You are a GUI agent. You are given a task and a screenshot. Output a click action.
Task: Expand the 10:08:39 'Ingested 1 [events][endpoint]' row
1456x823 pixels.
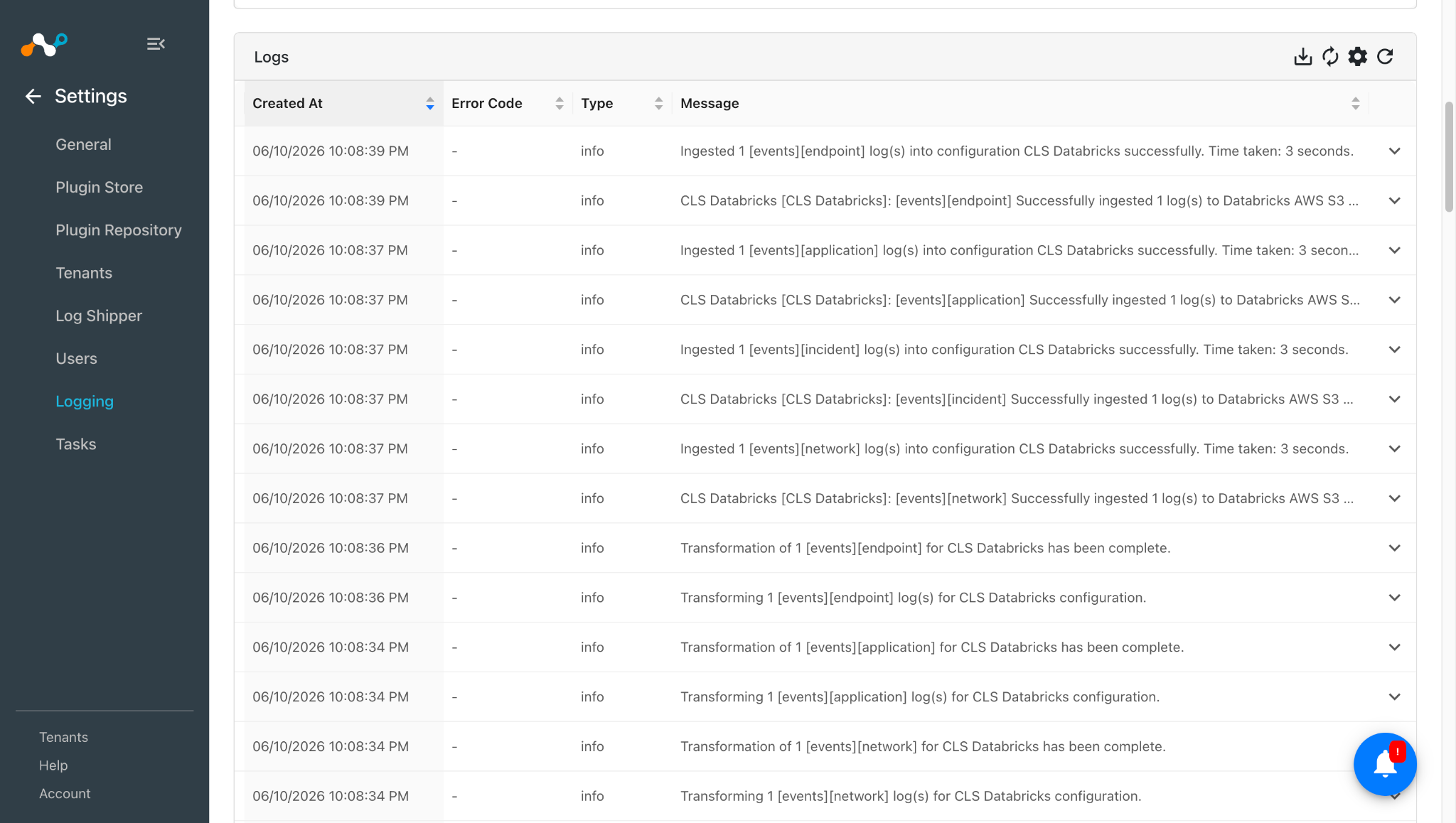(x=1394, y=151)
